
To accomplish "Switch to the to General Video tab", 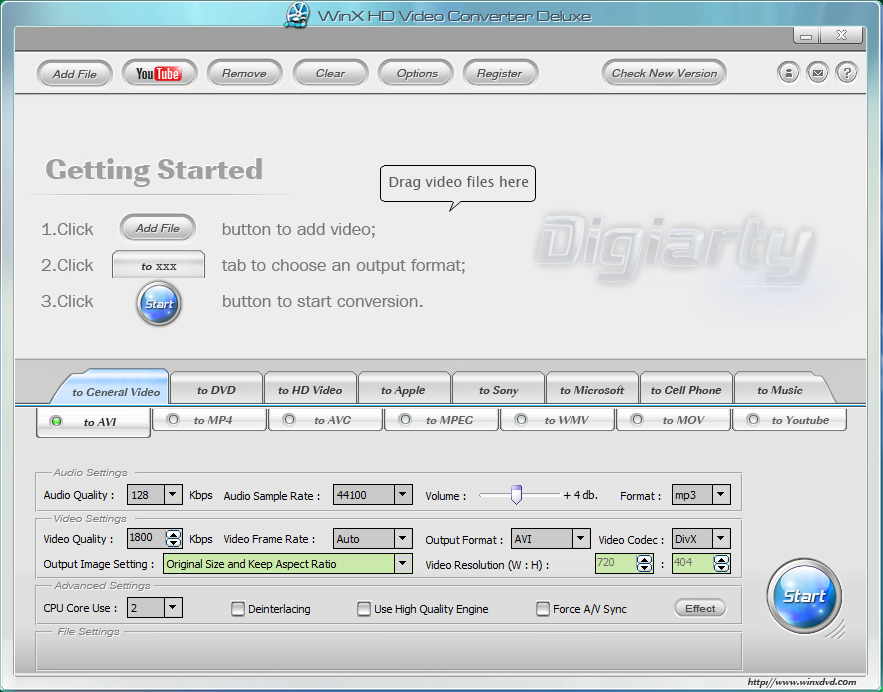I will 111,387.
